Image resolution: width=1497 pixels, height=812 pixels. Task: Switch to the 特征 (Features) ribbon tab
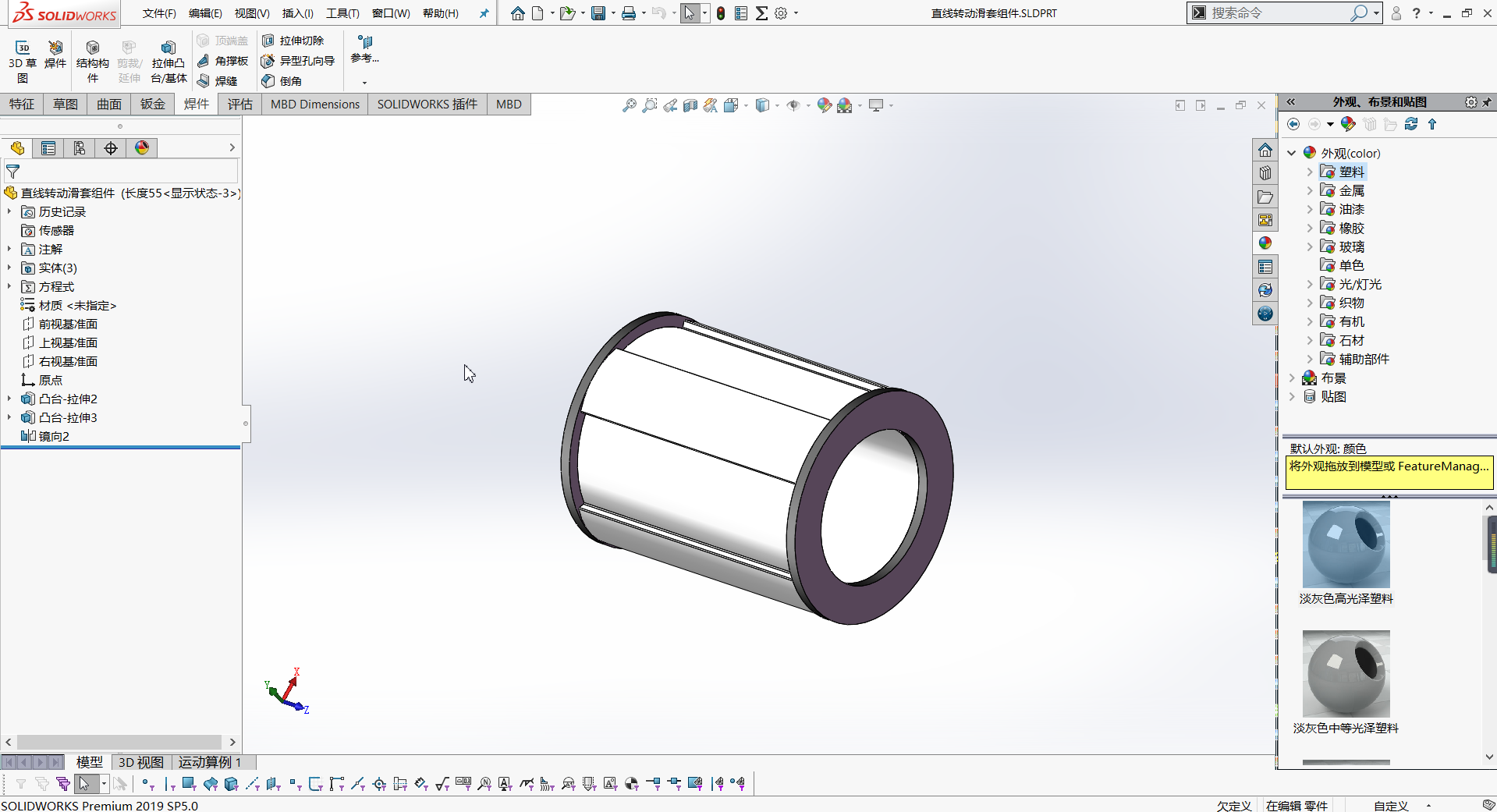point(22,105)
